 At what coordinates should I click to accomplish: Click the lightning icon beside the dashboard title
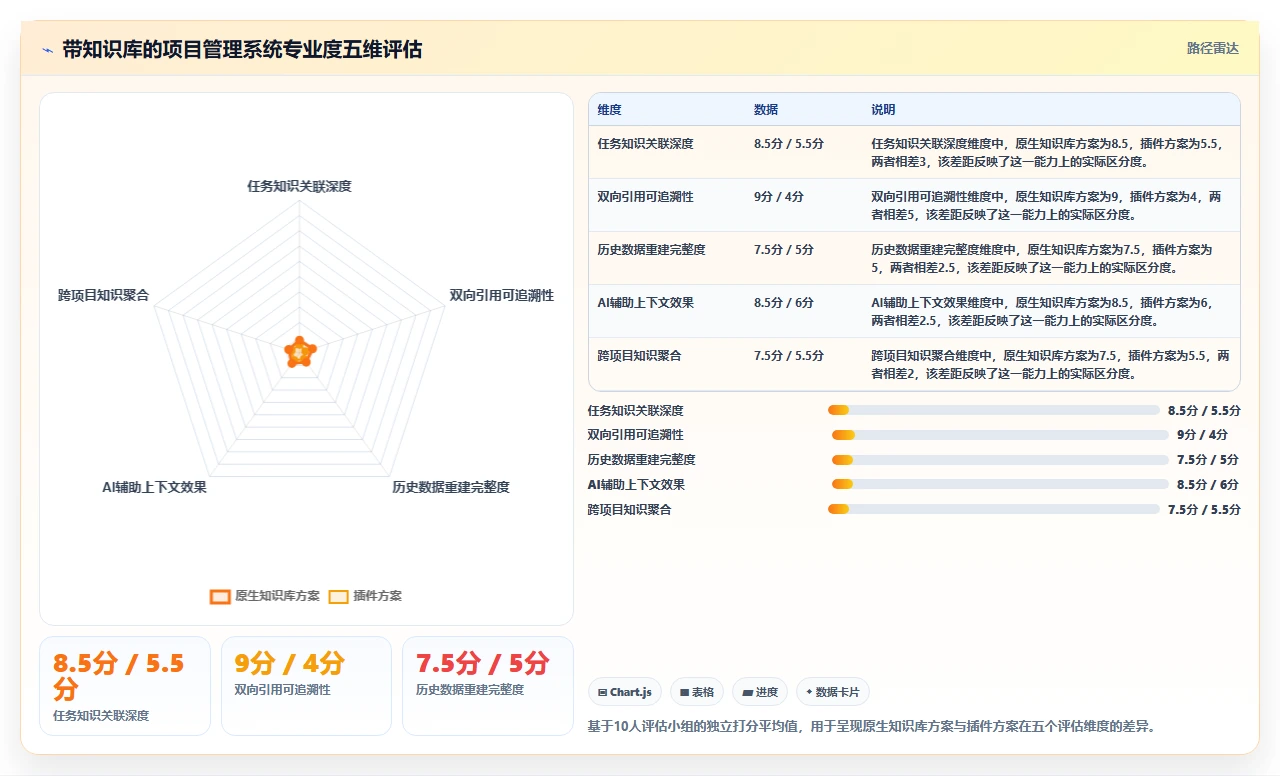coord(47,50)
